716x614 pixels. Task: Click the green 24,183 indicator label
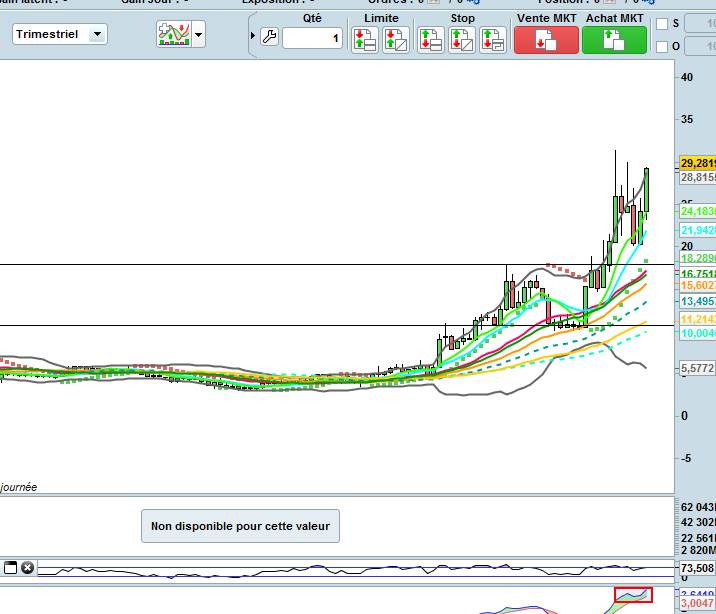(698, 211)
